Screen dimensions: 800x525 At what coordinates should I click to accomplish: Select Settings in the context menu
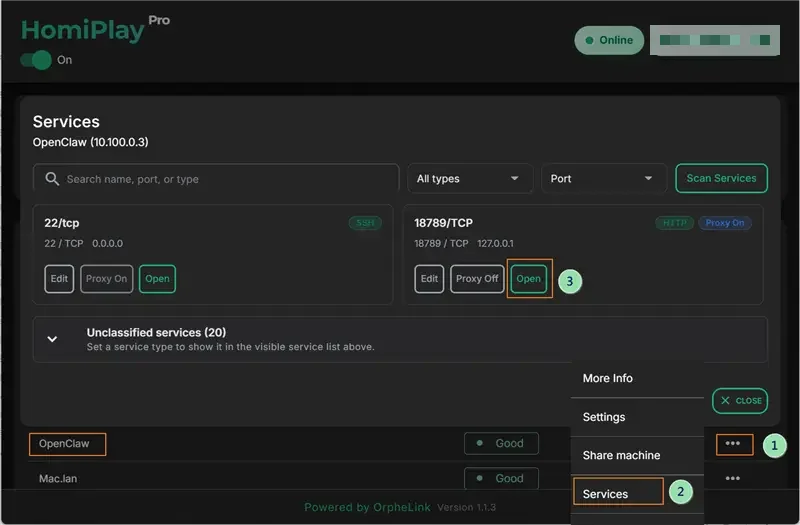tap(637, 417)
